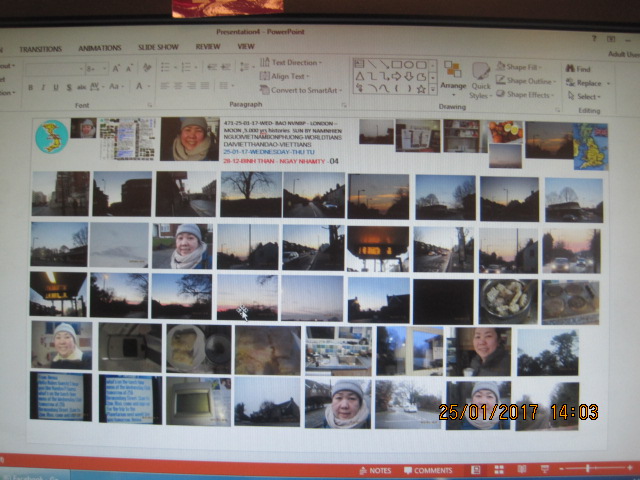
Task: Launch the Font dialog box
Action: (x=150, y=105)
